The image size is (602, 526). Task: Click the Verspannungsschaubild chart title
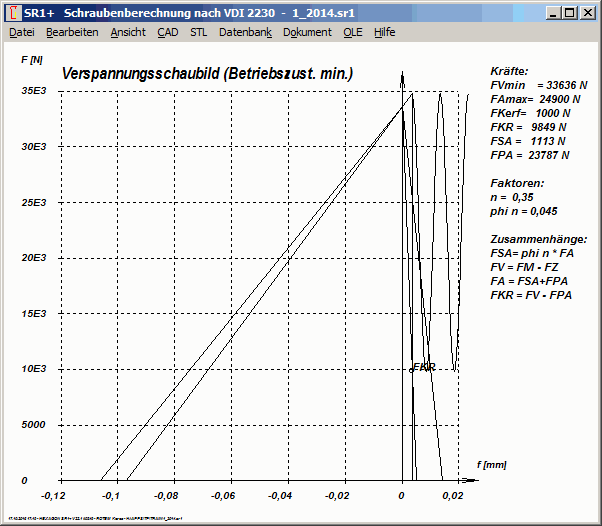coord(207,74)
